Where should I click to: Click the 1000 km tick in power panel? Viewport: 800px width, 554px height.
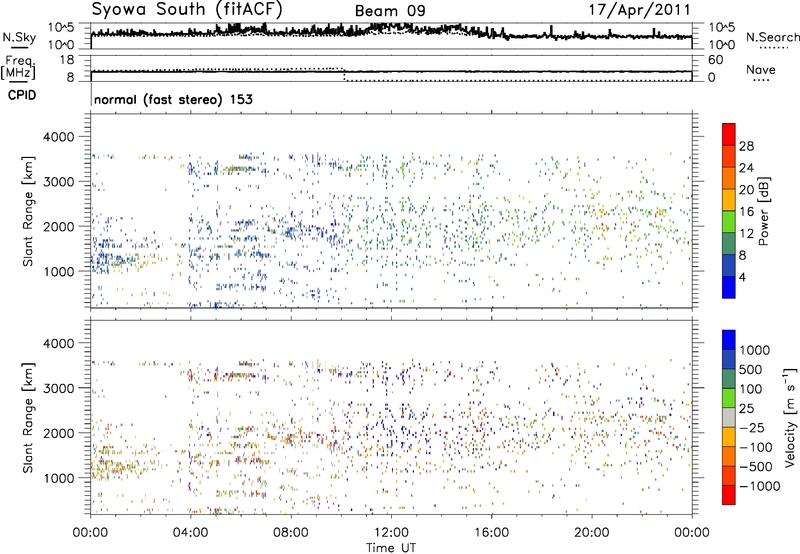coord(58,271)
